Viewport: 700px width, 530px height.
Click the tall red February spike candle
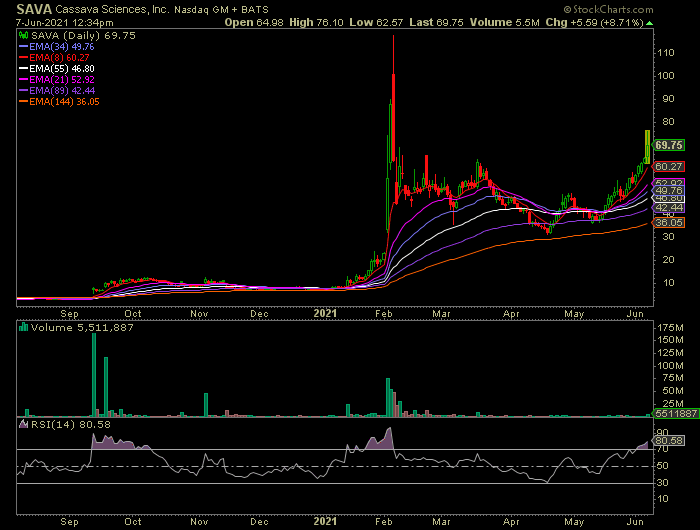click(x=393, y=98)
